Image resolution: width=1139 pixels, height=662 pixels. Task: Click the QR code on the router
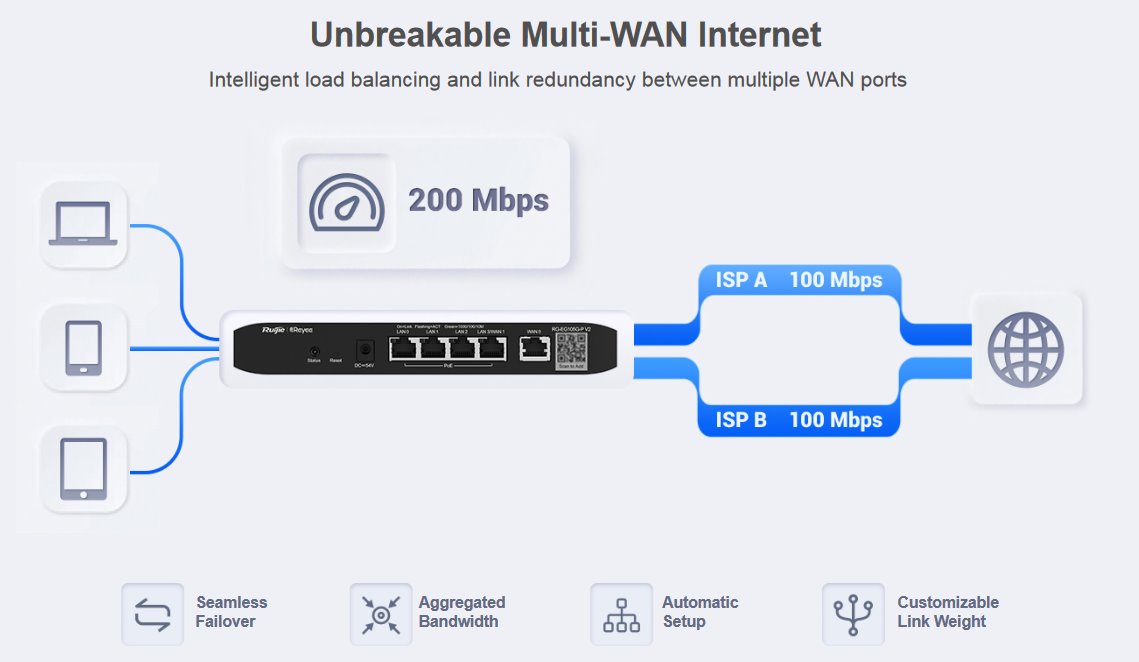coord(571,350)
